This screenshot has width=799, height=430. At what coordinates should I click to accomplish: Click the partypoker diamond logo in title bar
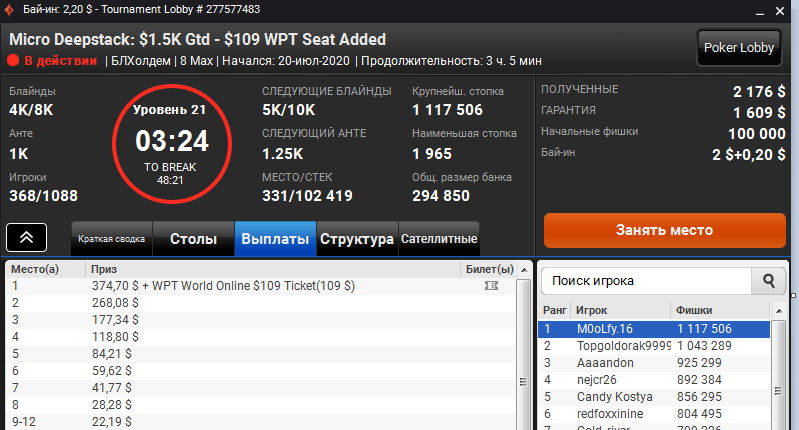pyautogui.click(x=9, y=10)
